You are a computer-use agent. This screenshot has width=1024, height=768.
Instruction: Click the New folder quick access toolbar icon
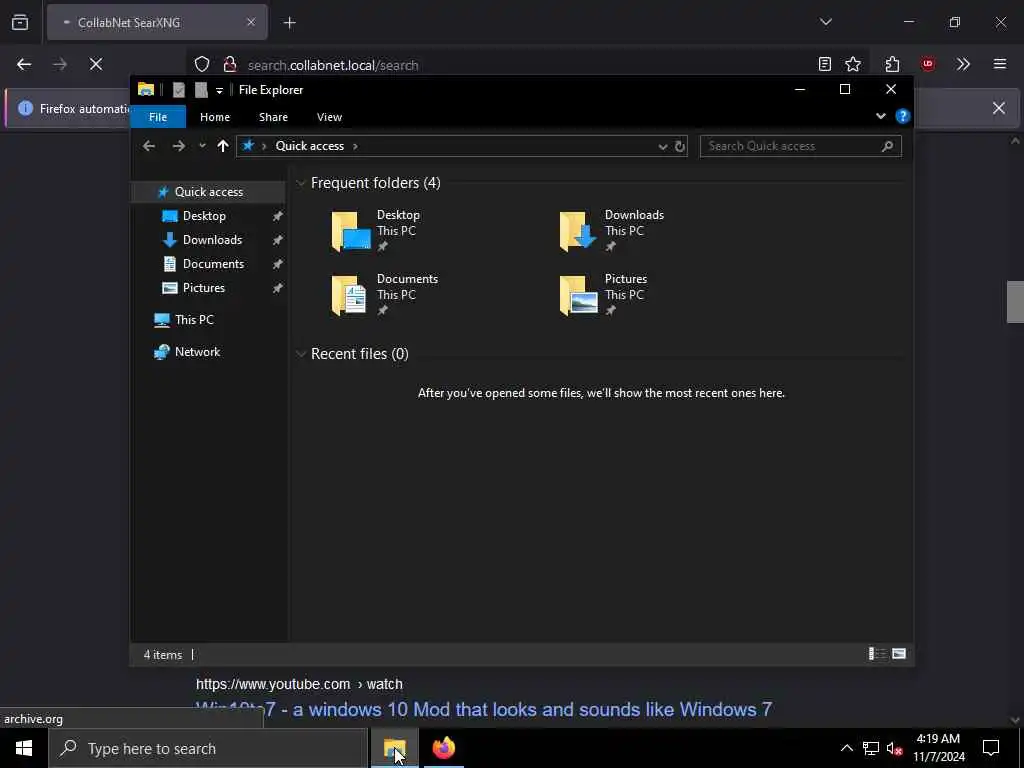(201, 90)
